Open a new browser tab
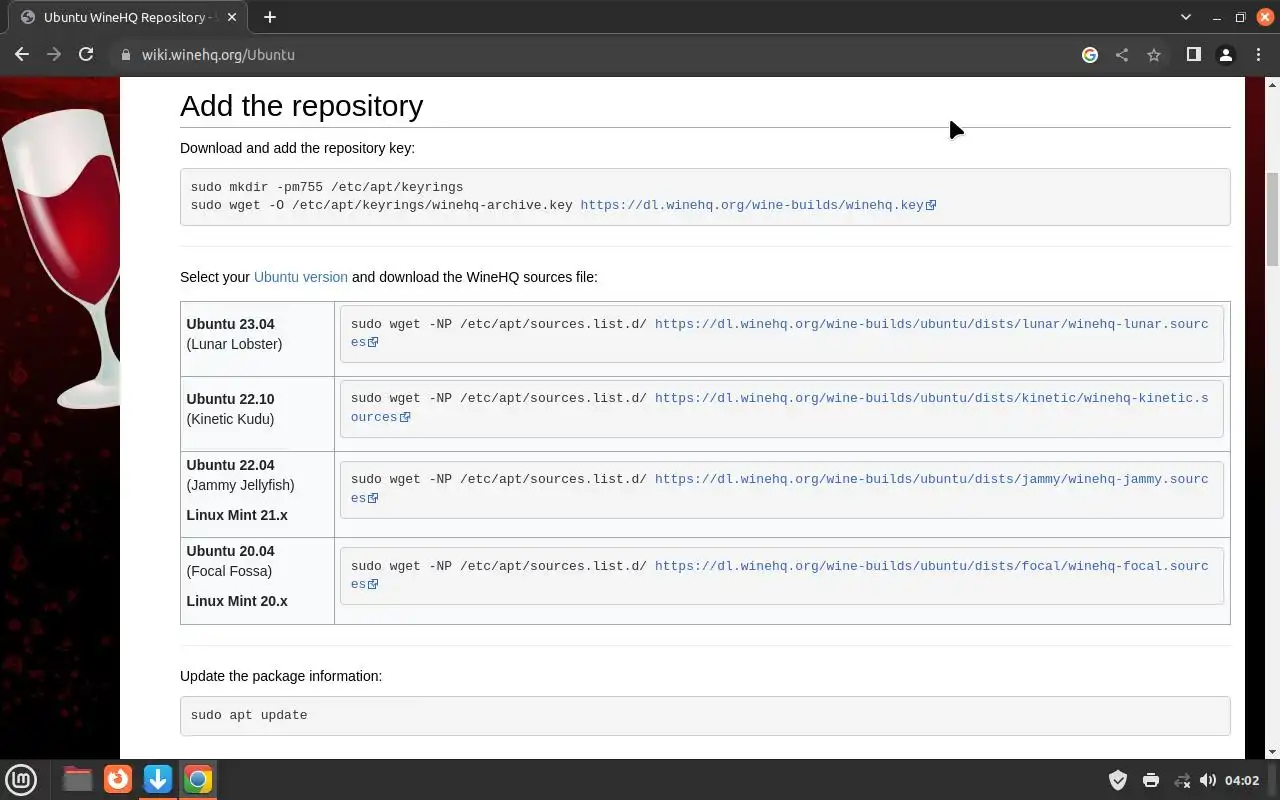1280x800 pixels. coord(270,17)
